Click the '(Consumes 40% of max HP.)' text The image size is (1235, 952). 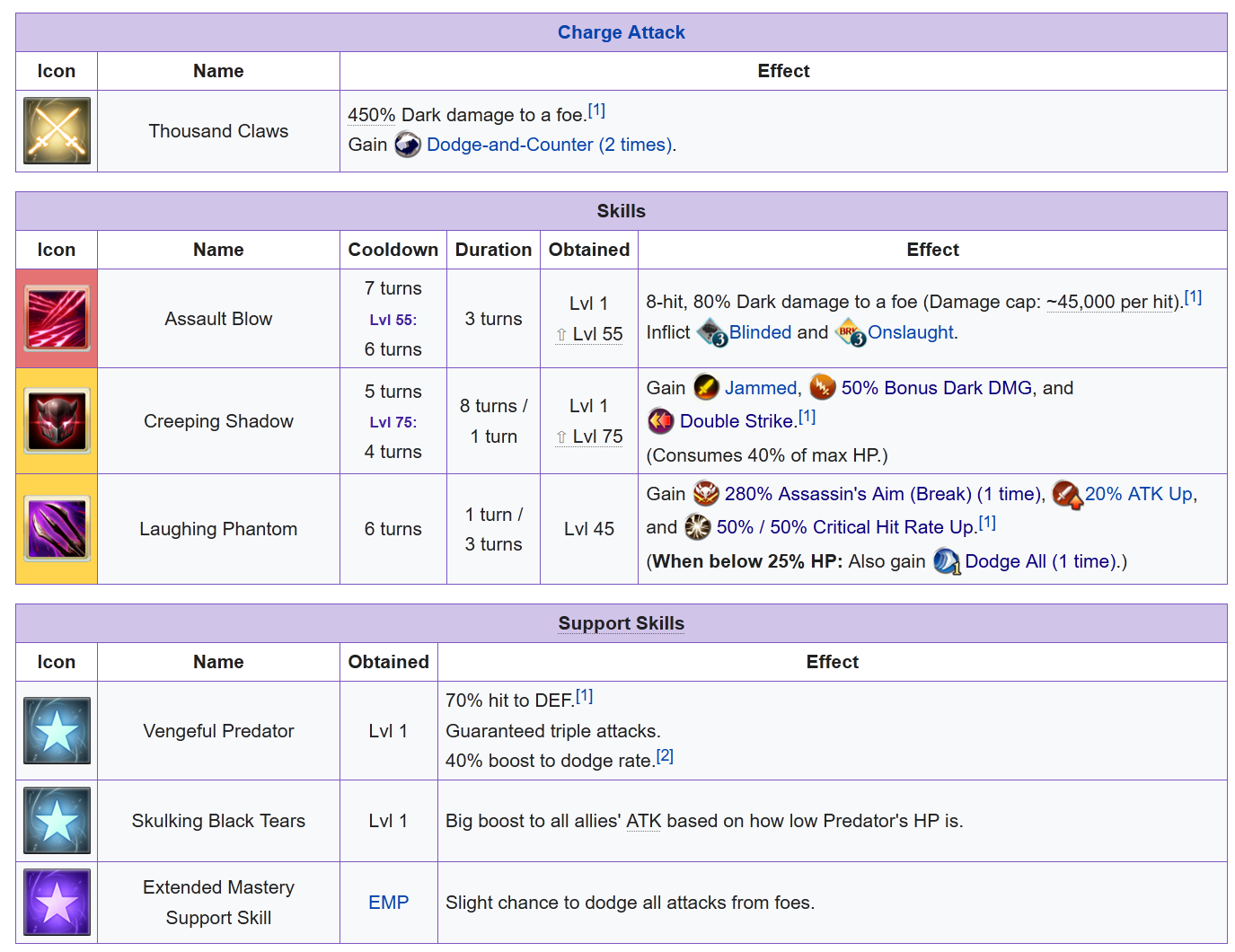pos(767,455)
